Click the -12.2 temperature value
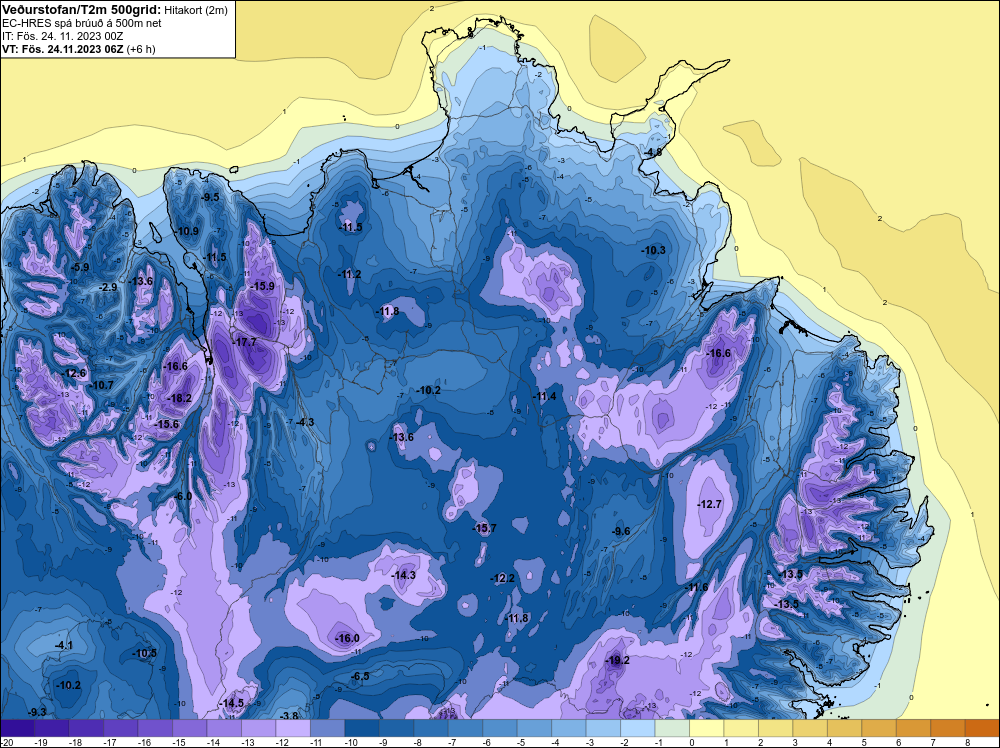 pos(502,578)
